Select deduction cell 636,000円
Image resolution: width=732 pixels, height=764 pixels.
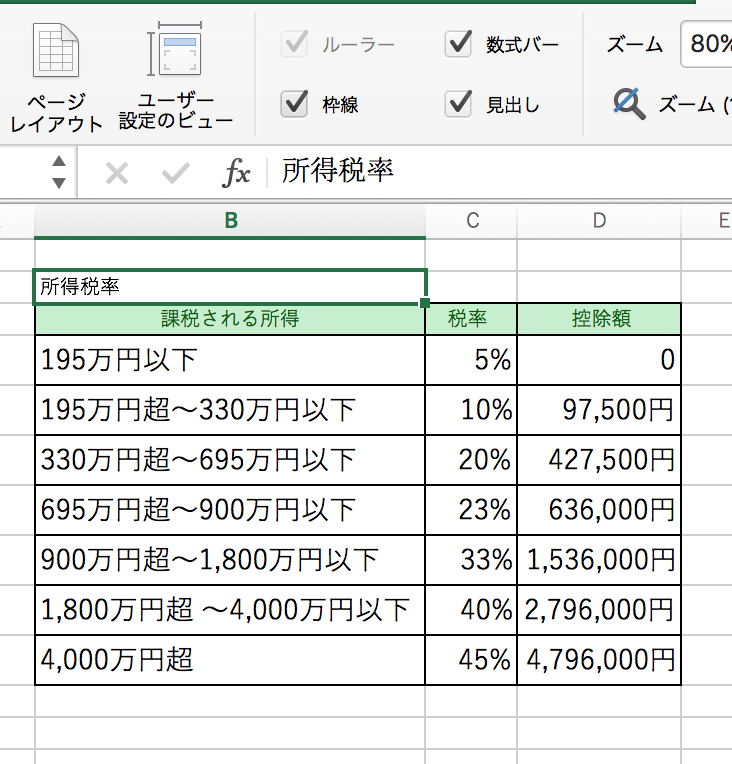point(599,510)
